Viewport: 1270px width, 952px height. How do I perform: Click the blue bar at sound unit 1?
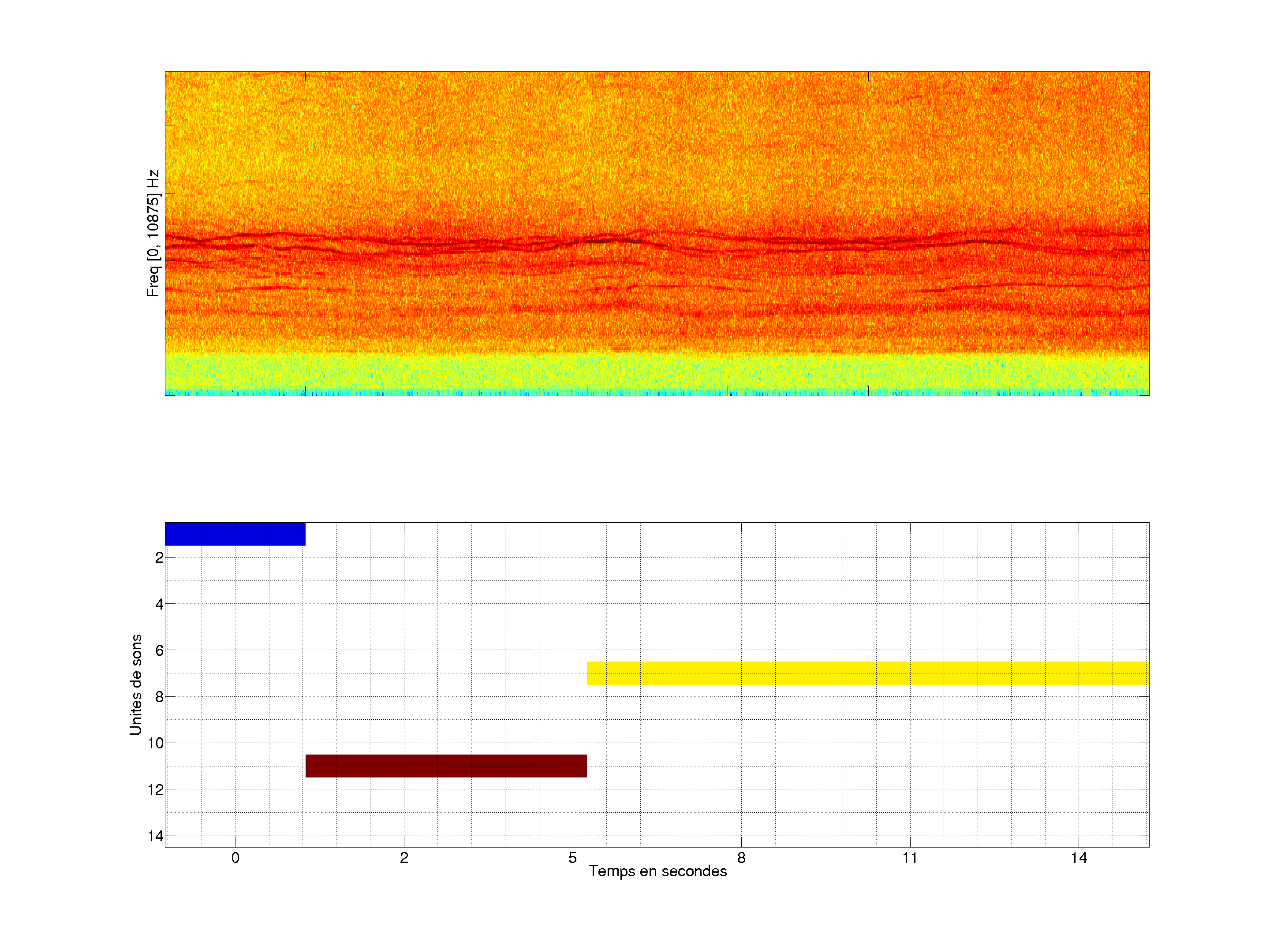[x=235, y=534]
